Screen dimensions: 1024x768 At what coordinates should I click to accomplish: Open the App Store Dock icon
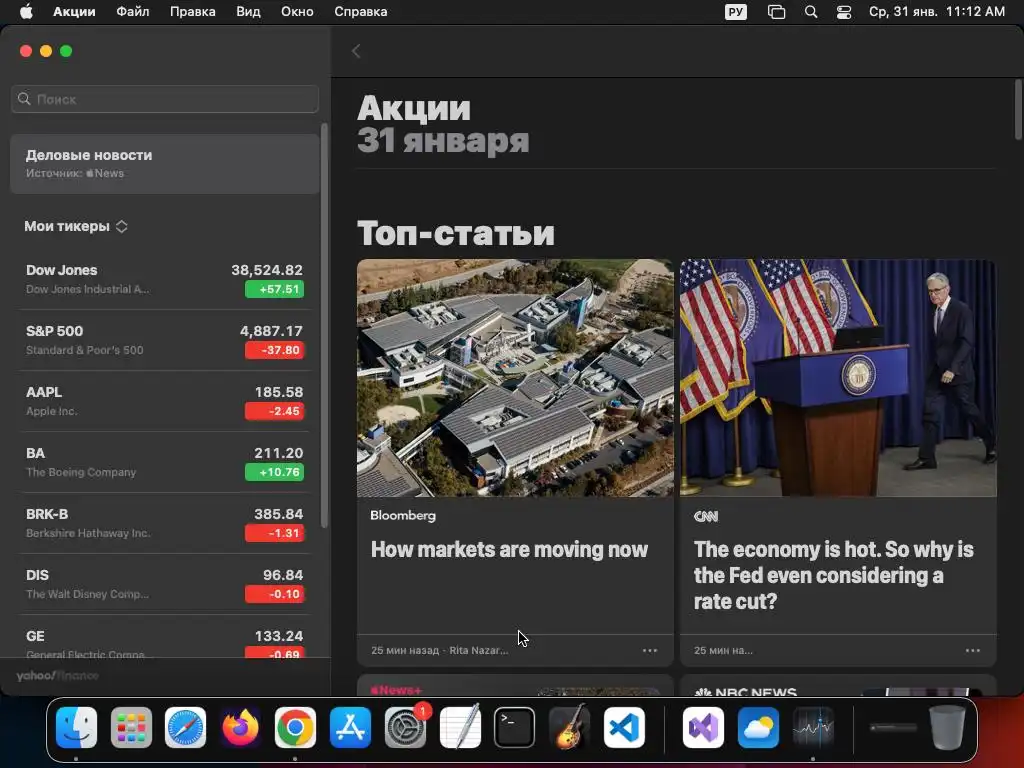(x=350, y=727)
